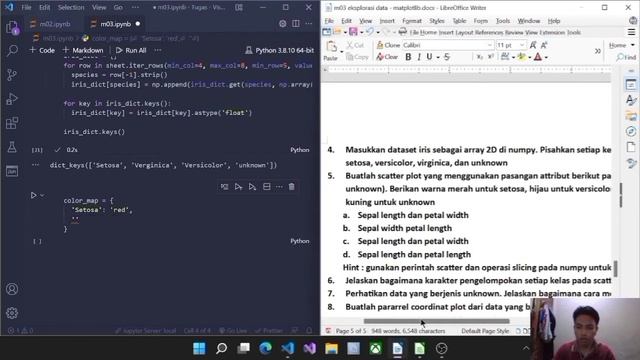Screen dimensions: 640x360
Task: Click the Clear formatting button
Action: (387, 57)
